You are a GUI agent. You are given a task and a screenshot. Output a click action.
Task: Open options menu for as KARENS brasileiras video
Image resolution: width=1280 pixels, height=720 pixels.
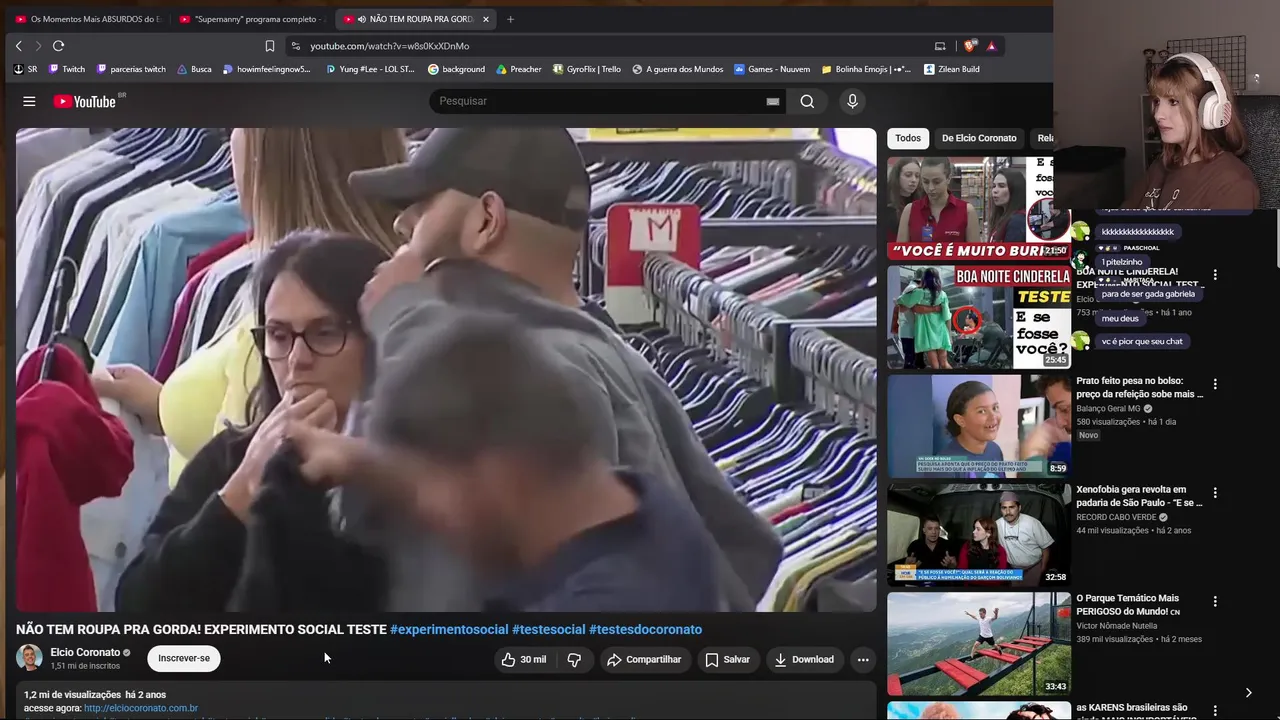1215,710
